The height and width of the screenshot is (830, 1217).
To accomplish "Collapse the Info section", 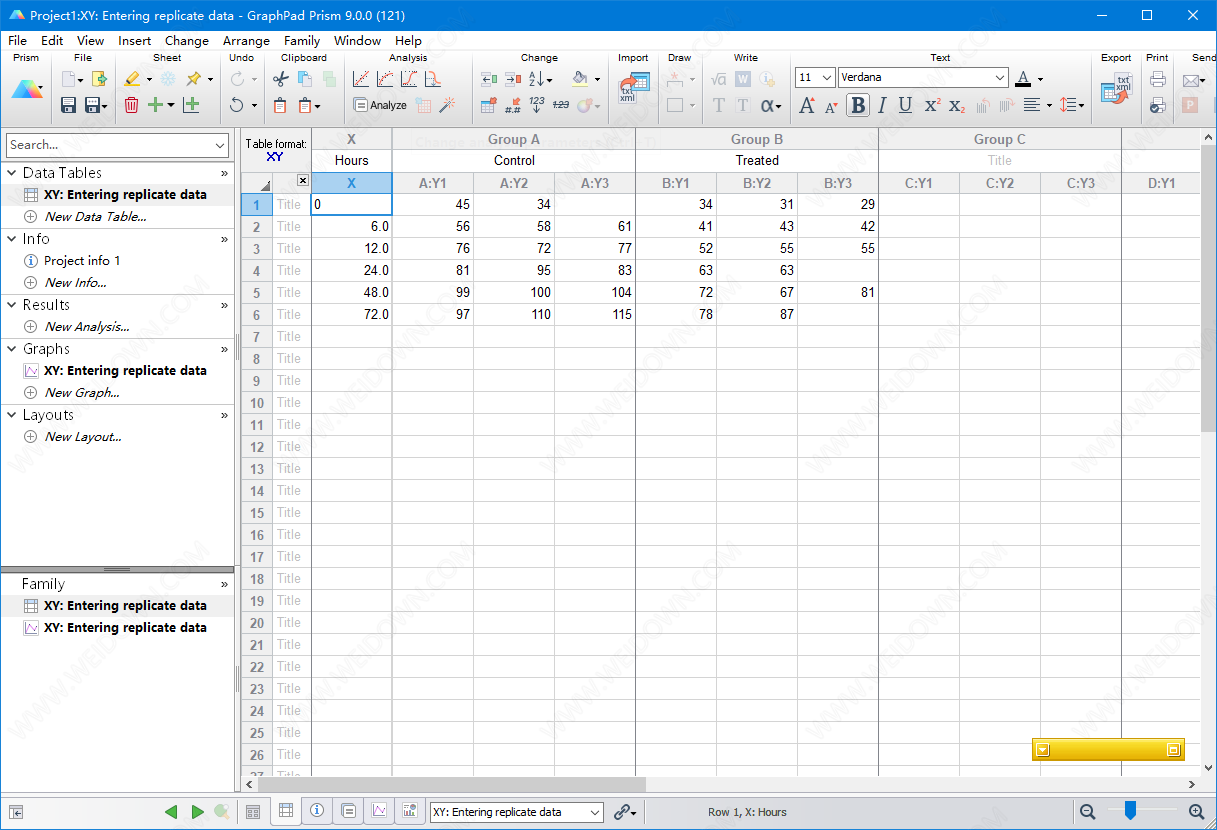I will pos(11,239).
